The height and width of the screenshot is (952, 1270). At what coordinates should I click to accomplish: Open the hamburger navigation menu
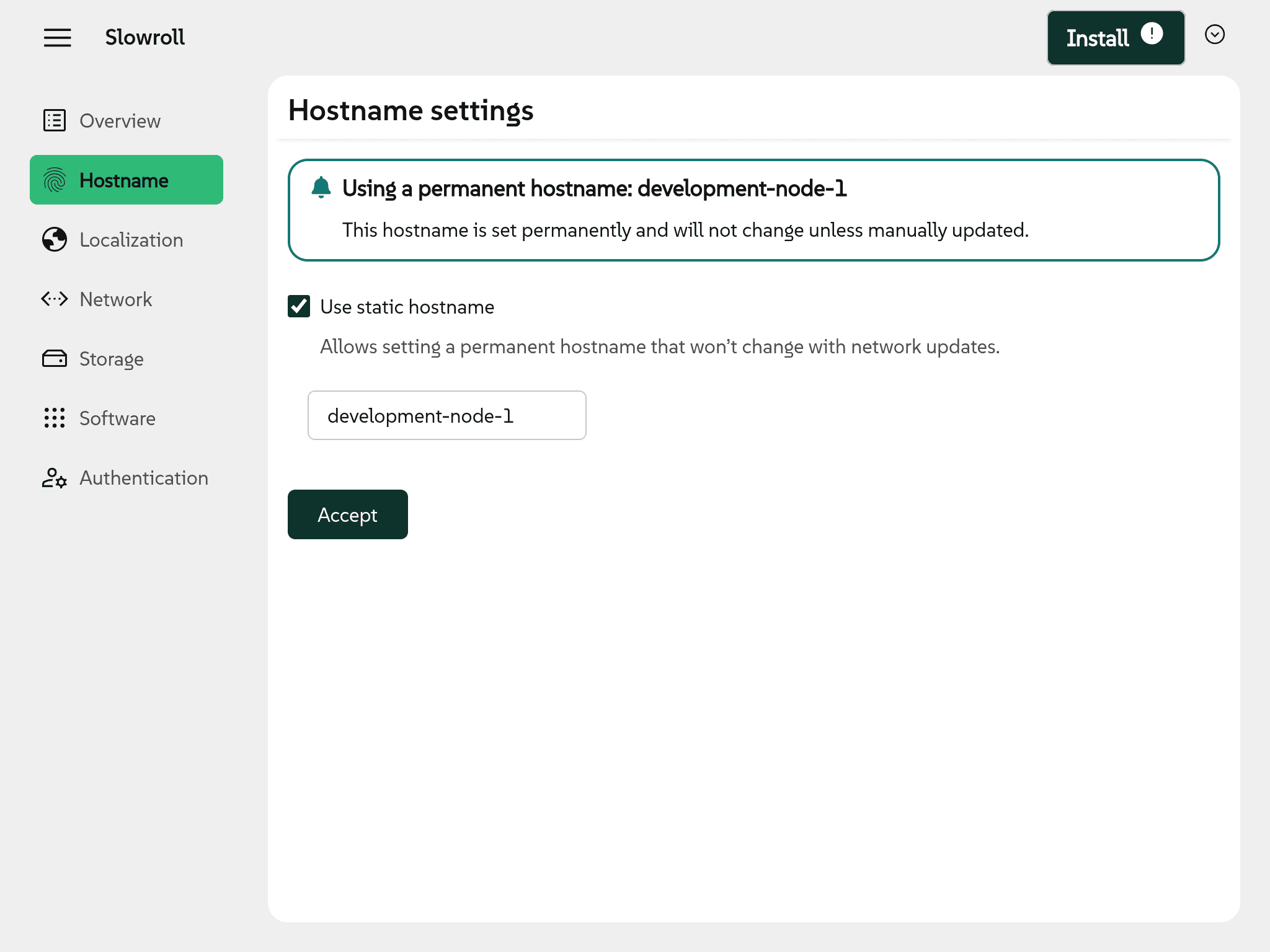coord(58,38)
